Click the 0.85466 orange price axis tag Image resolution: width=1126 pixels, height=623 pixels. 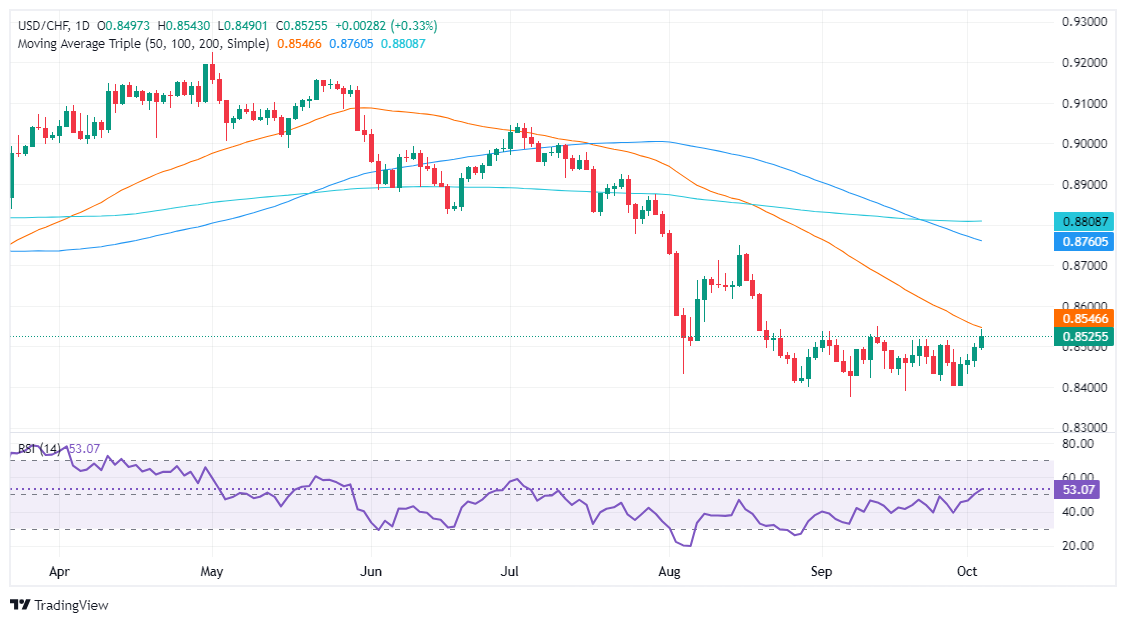point(1084,319)
